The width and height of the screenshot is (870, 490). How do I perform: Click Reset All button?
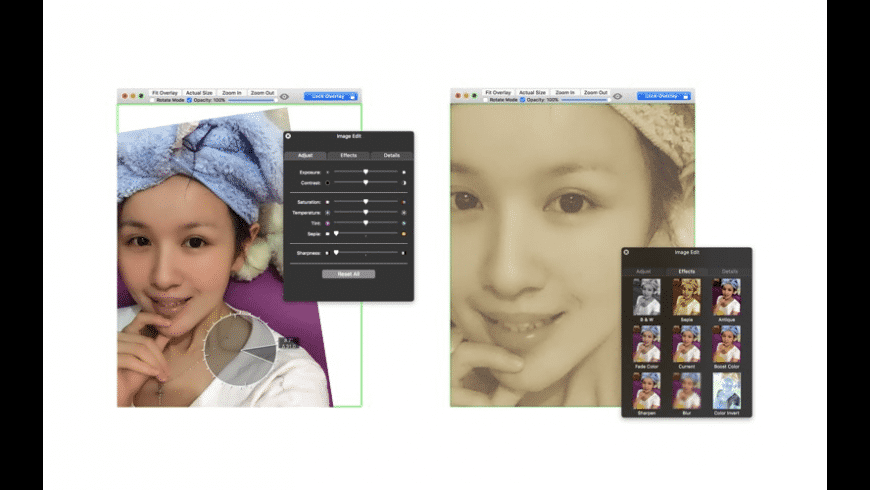coord(348,274)
